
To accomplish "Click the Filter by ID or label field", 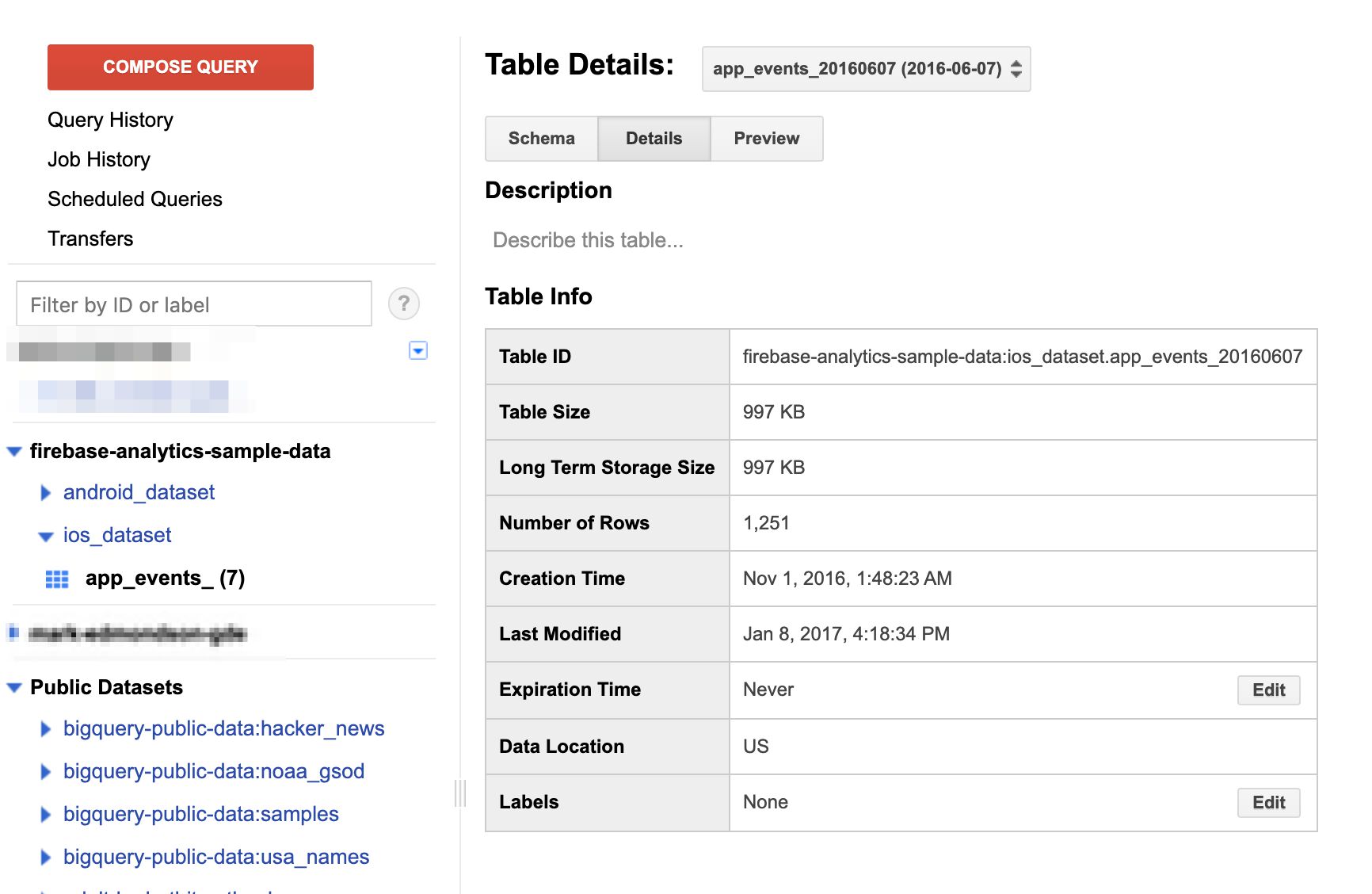I will tap(194, 304).
